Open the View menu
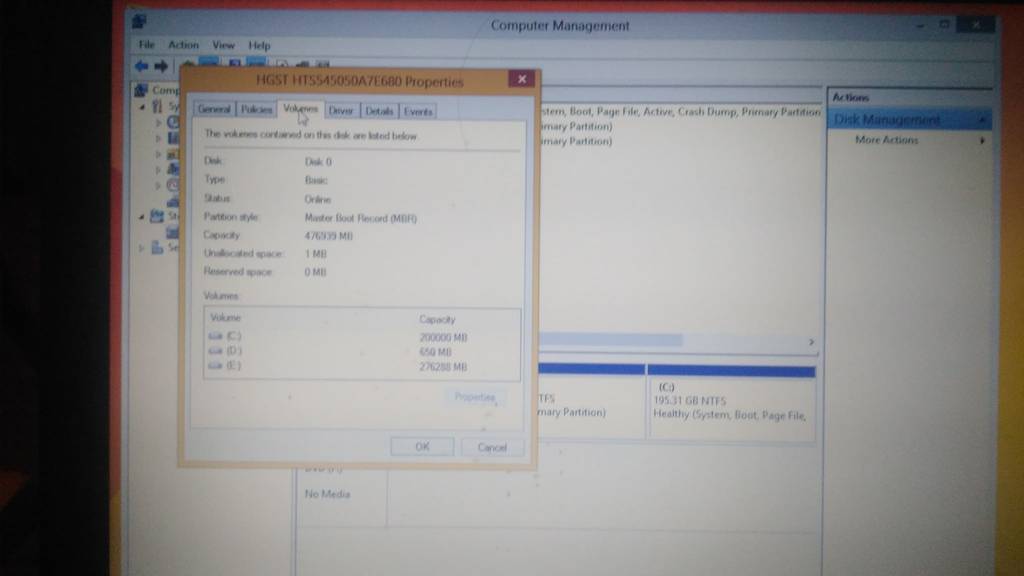 click(223, 45)
